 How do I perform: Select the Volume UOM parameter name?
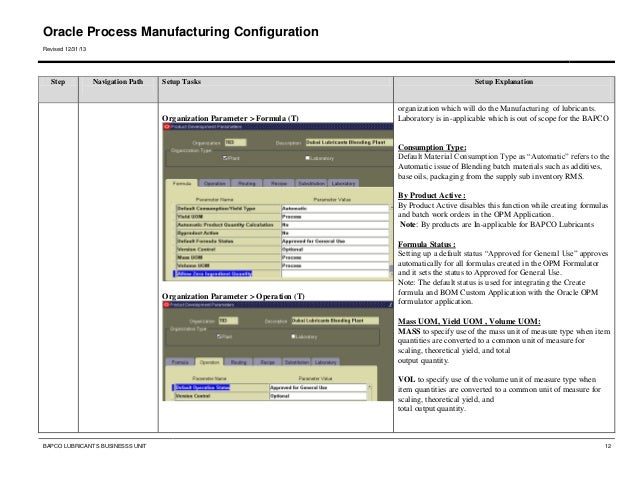tap(228, 266)
